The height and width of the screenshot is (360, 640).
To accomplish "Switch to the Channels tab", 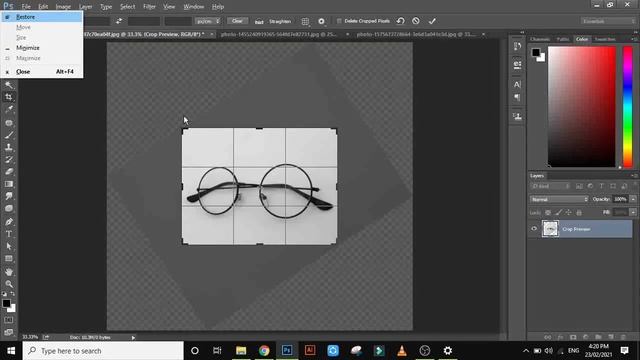I will (x=540, y=39).
